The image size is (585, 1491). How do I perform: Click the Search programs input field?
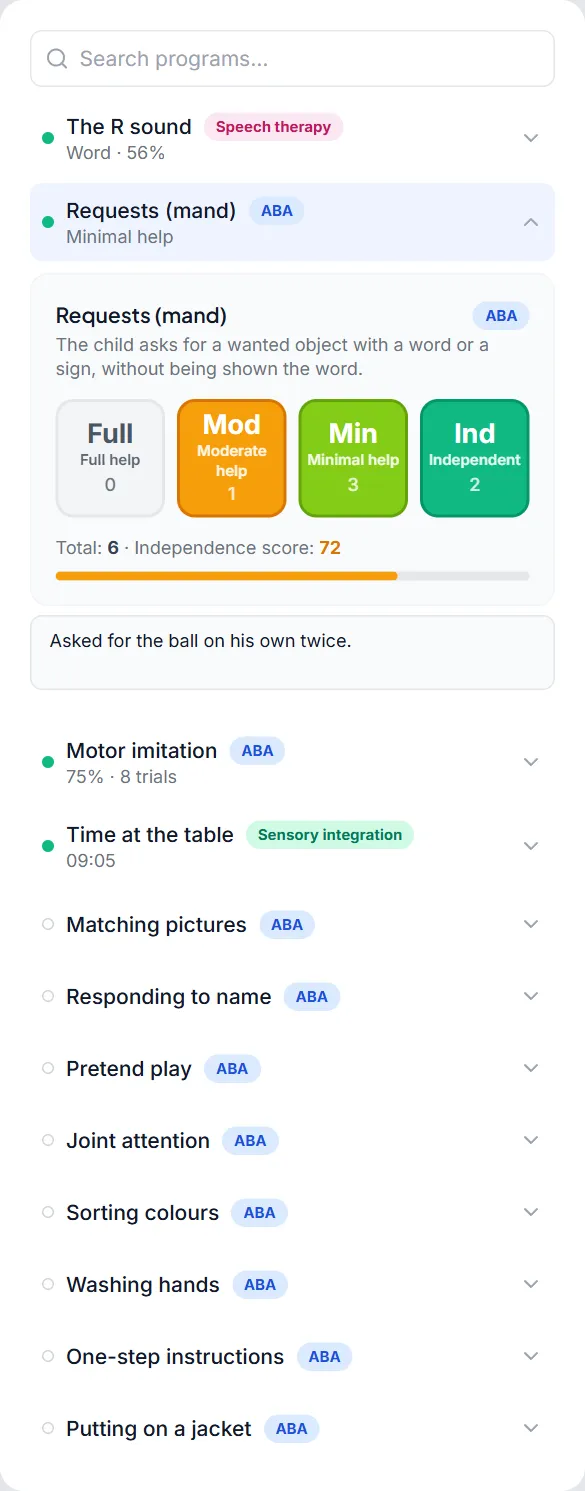[x=292, y=59]
